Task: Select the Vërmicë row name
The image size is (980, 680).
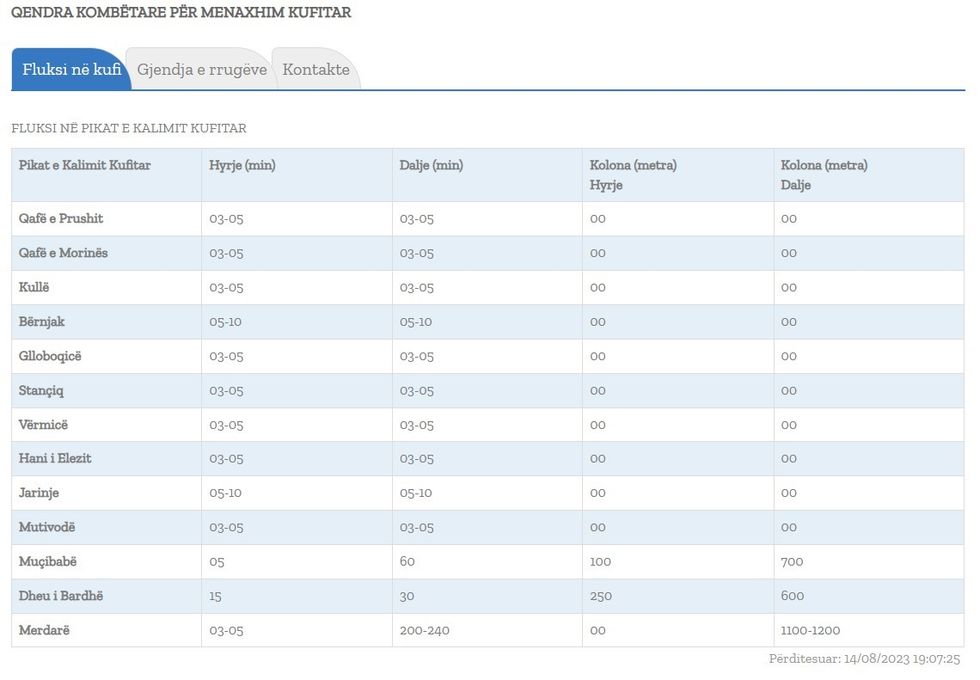Action: (43, 425)
